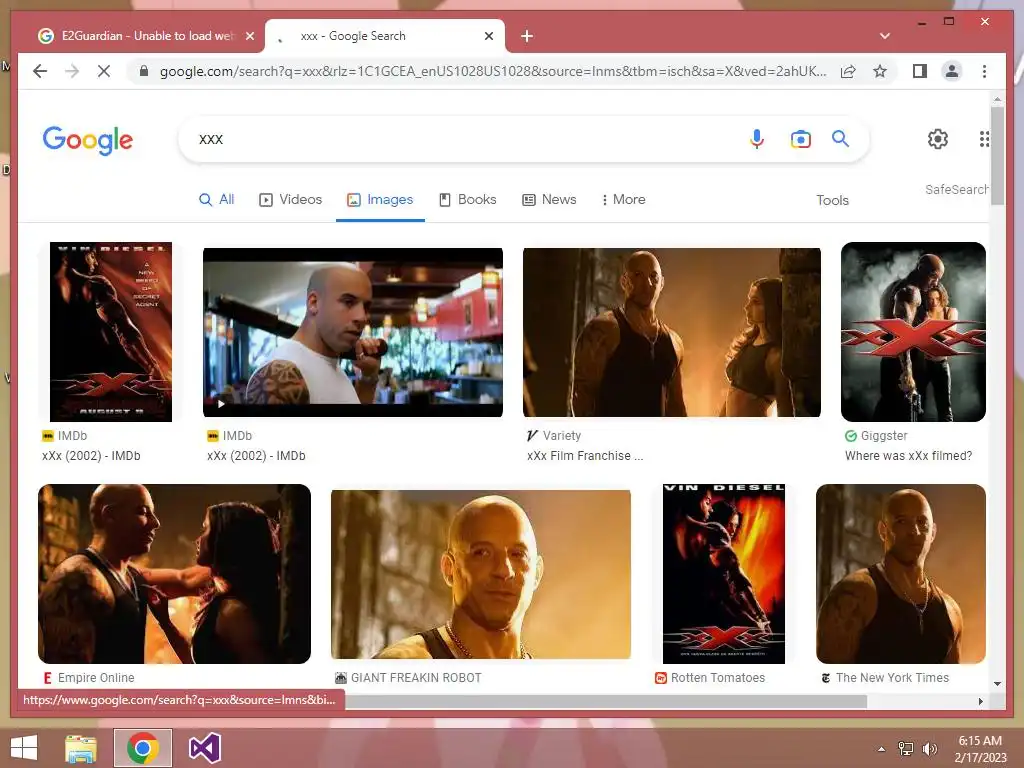Open Visual Studio from the taskbar
This screenshot has height=768, width=1024.
point(204,748)
